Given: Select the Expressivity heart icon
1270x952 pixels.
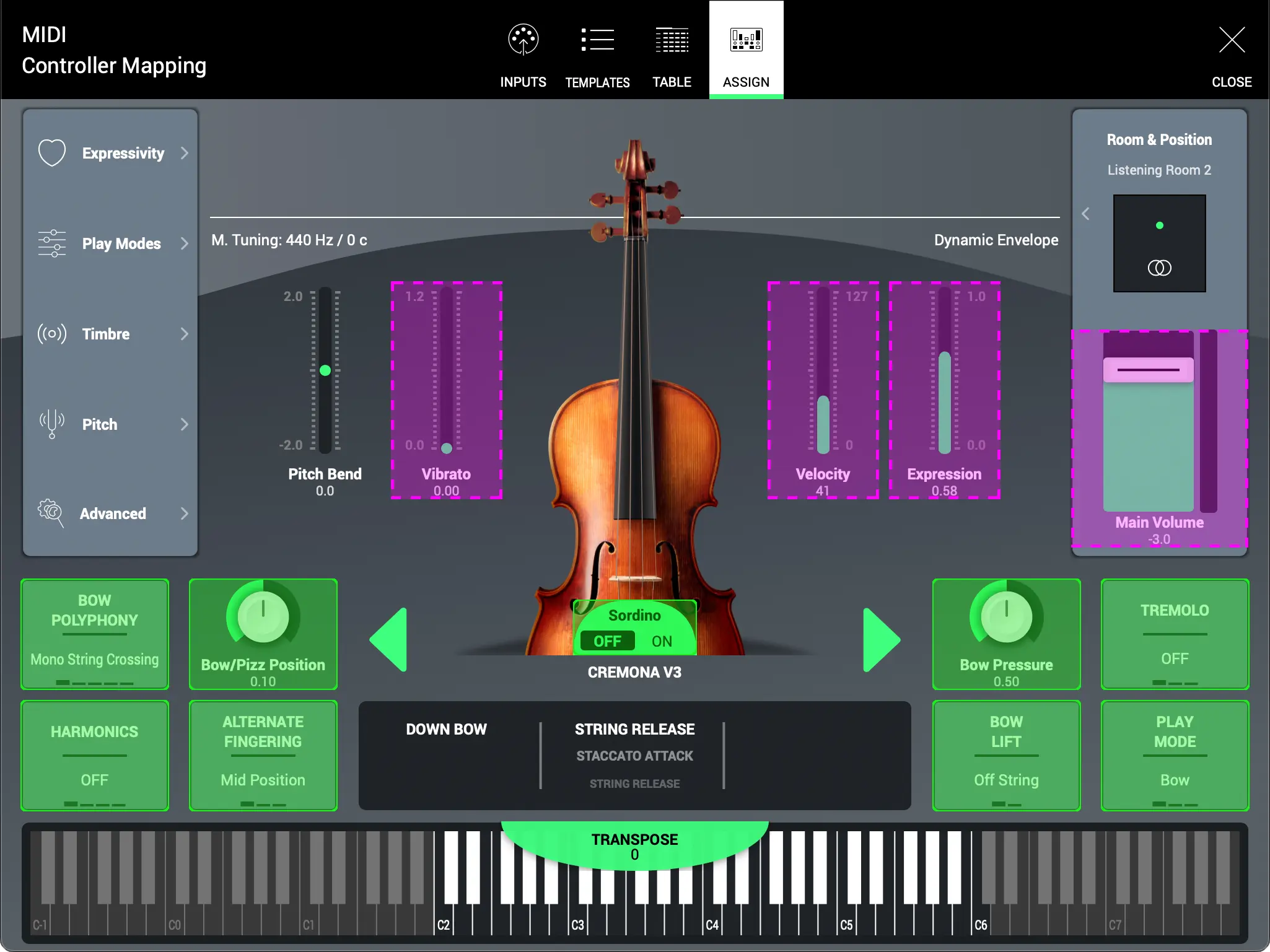Looking at the screenshot, I should [x=52, y=152].
